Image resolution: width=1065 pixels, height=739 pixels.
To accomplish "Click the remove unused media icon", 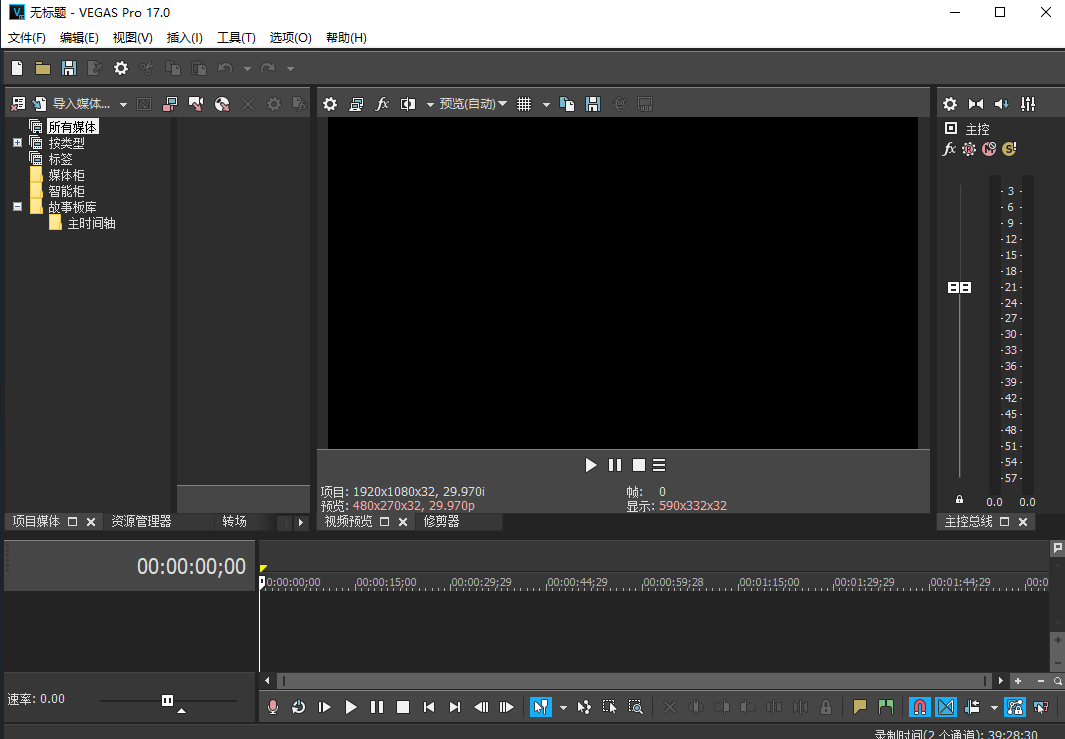I will point(18,104).
